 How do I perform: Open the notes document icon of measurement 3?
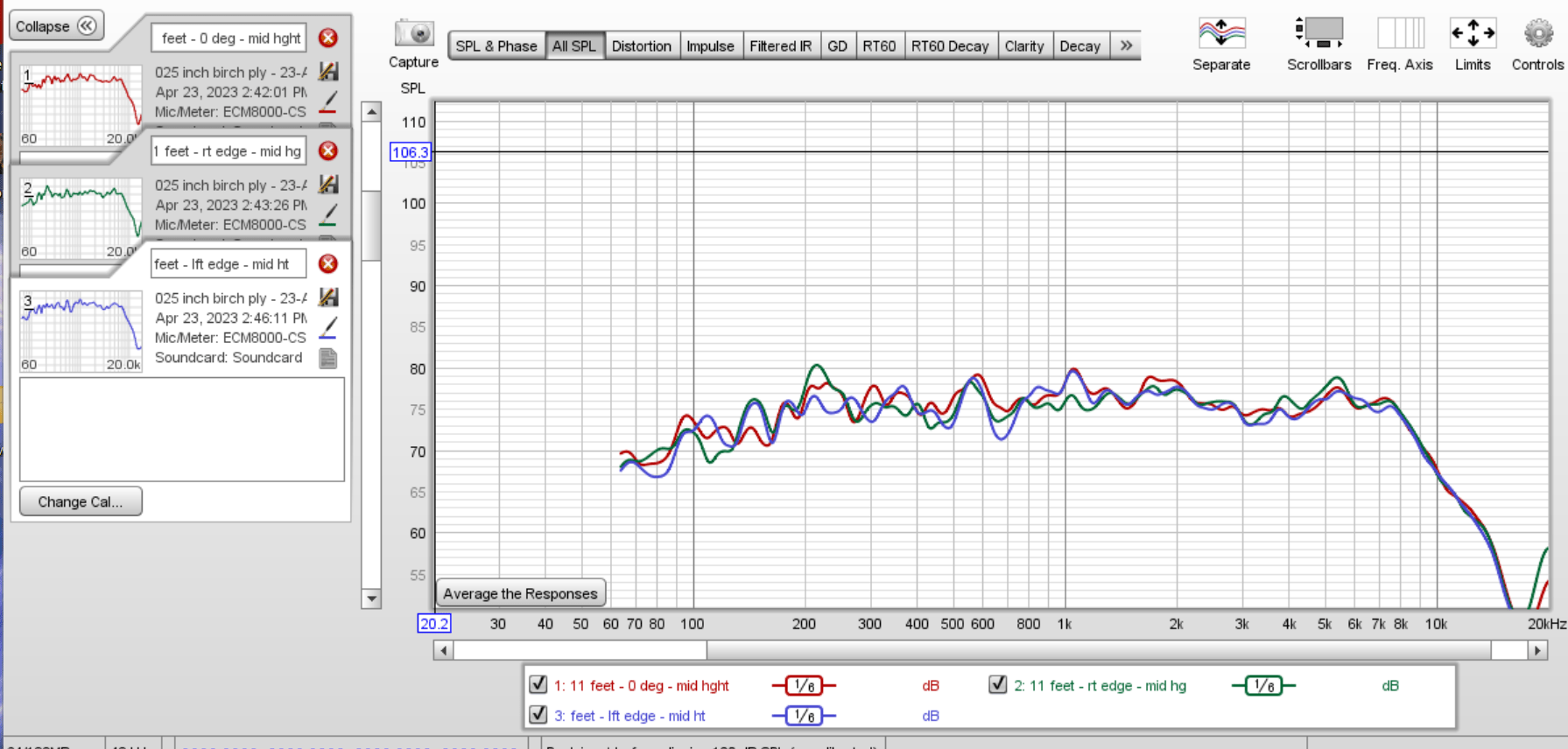tap(328, 358)
